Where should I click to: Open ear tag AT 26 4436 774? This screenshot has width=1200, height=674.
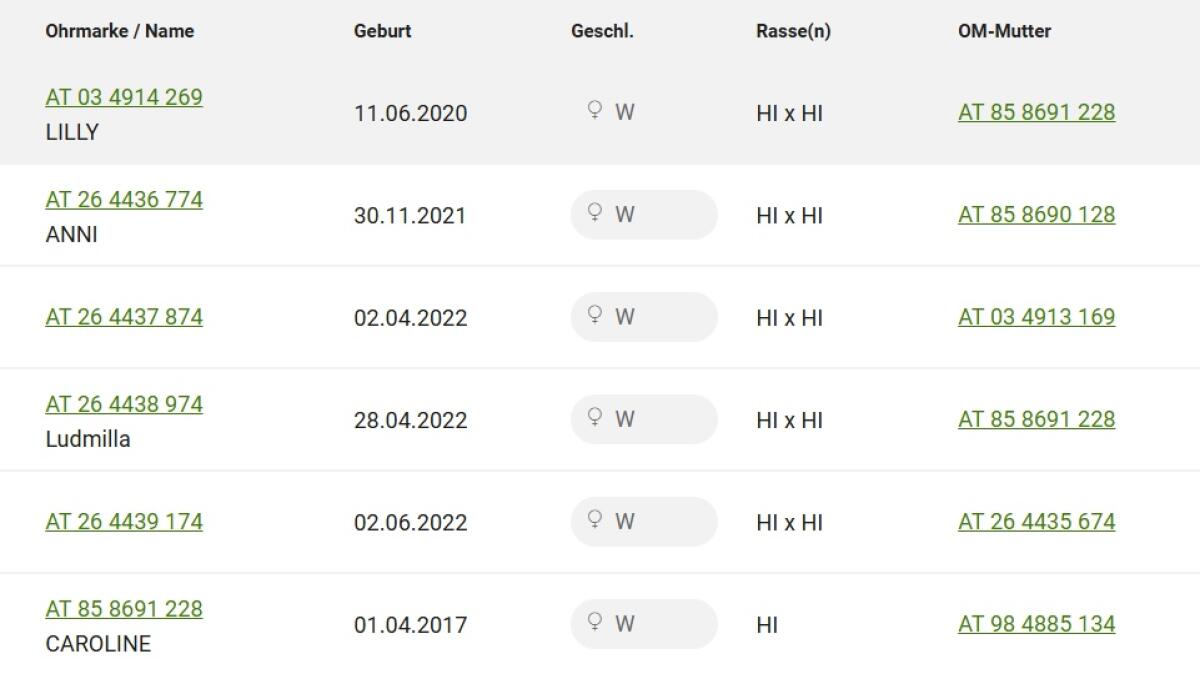click(x=124, y=200)
